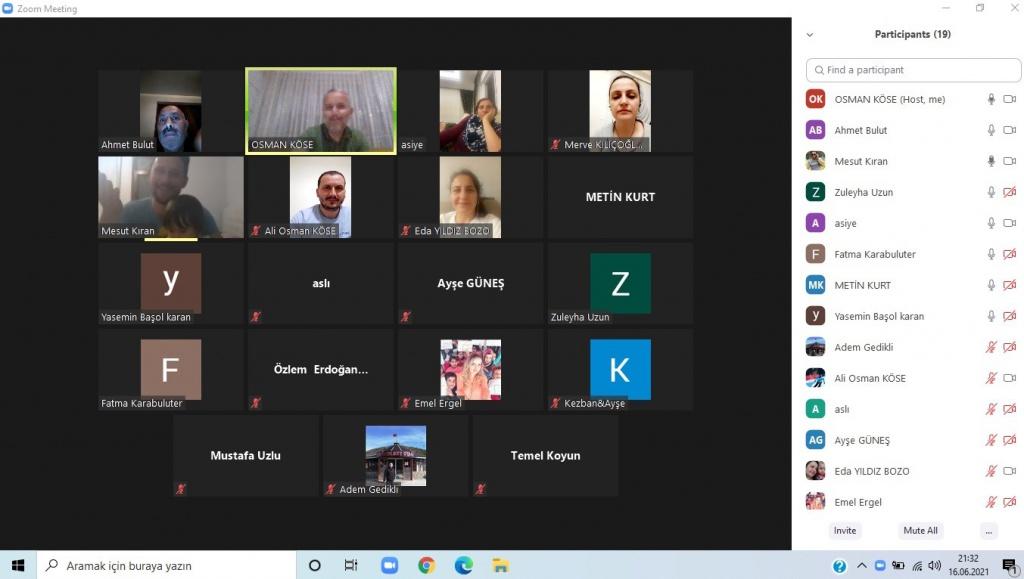Viewport: 1024px width, 579px height.
Task: Select Kezban&Ayşe's K avatar tile
Action: pyautogui.click(x=620, y=369)
